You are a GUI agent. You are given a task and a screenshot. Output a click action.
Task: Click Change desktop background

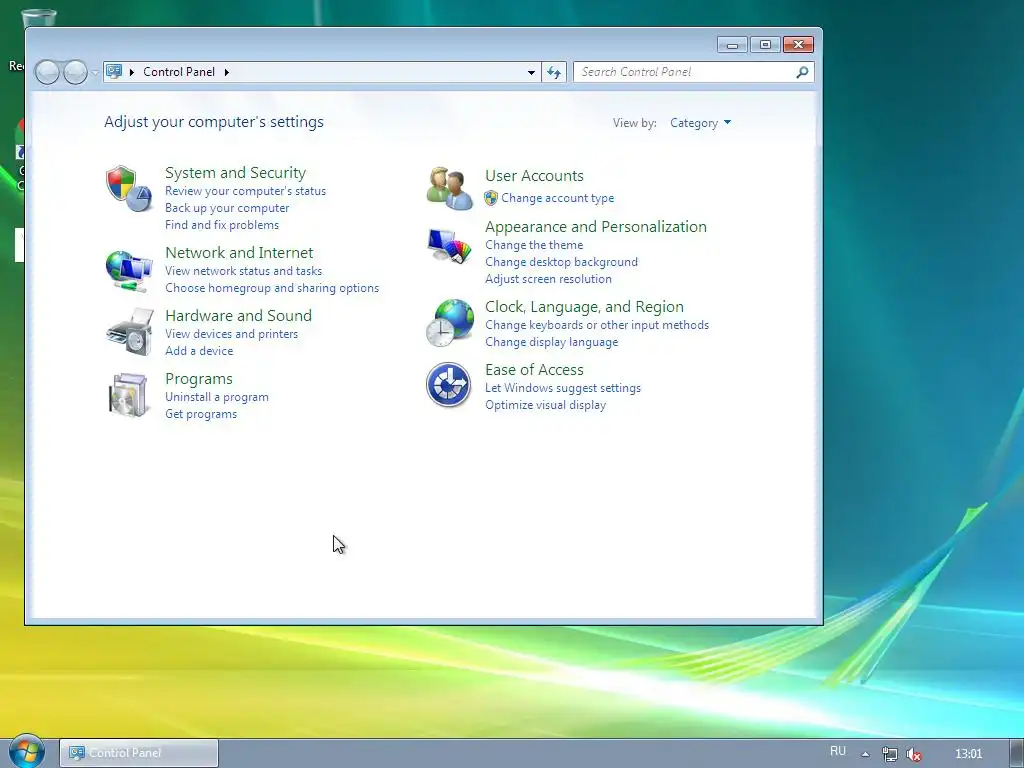(561, 262)
